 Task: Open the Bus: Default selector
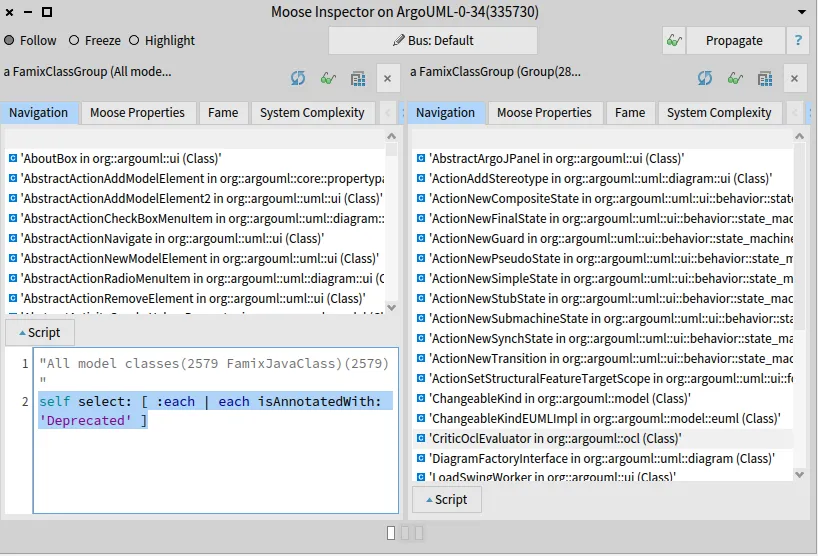coord(432,41)
